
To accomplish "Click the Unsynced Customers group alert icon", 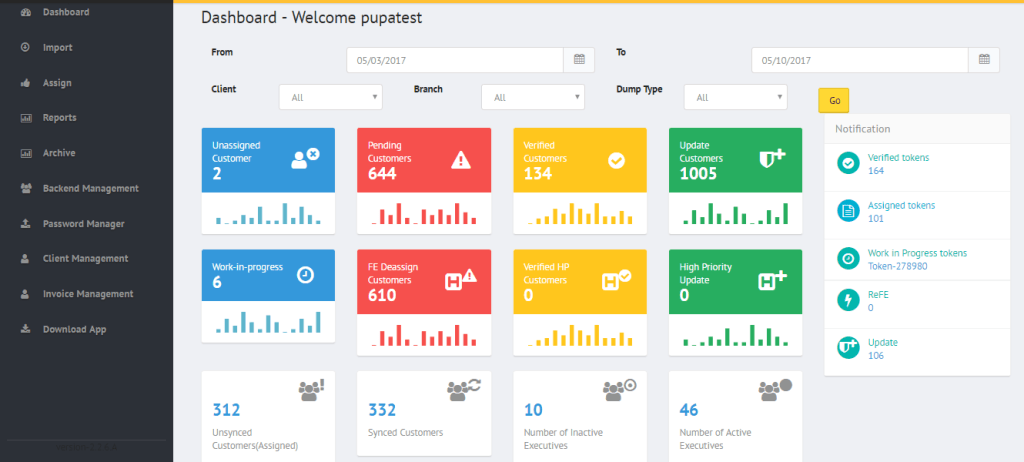I will click(312, 390).
